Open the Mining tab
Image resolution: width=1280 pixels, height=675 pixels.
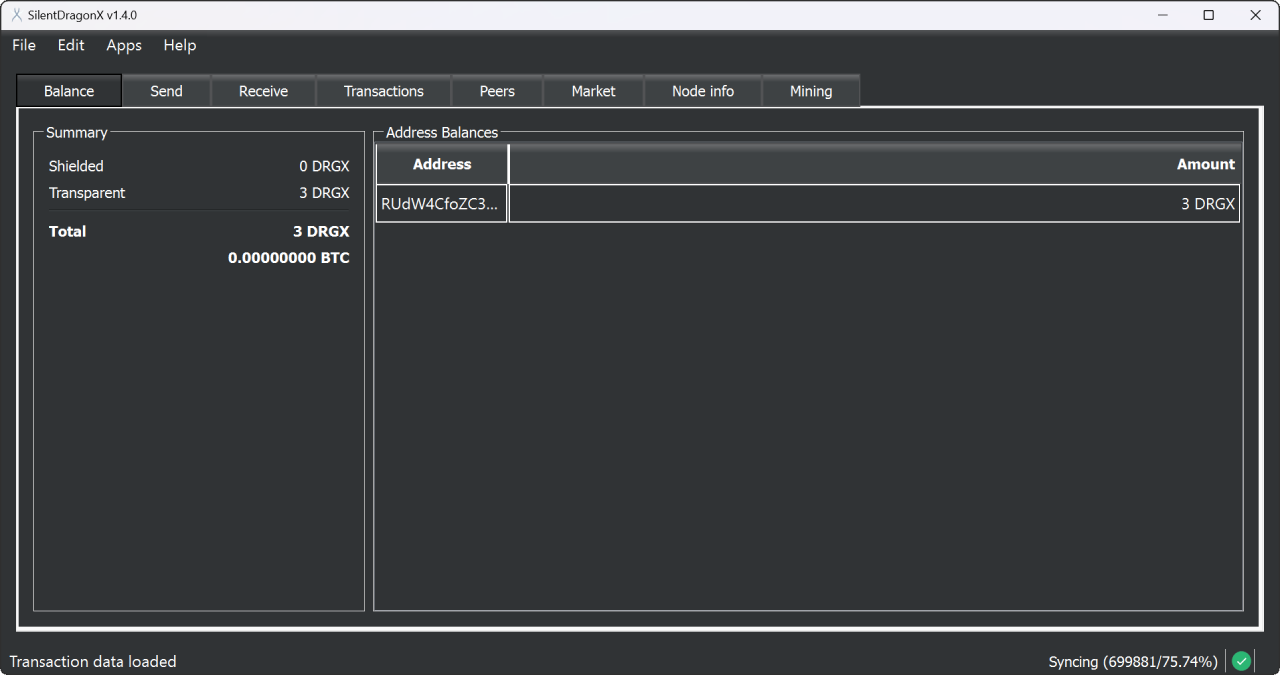pos(810,90)
